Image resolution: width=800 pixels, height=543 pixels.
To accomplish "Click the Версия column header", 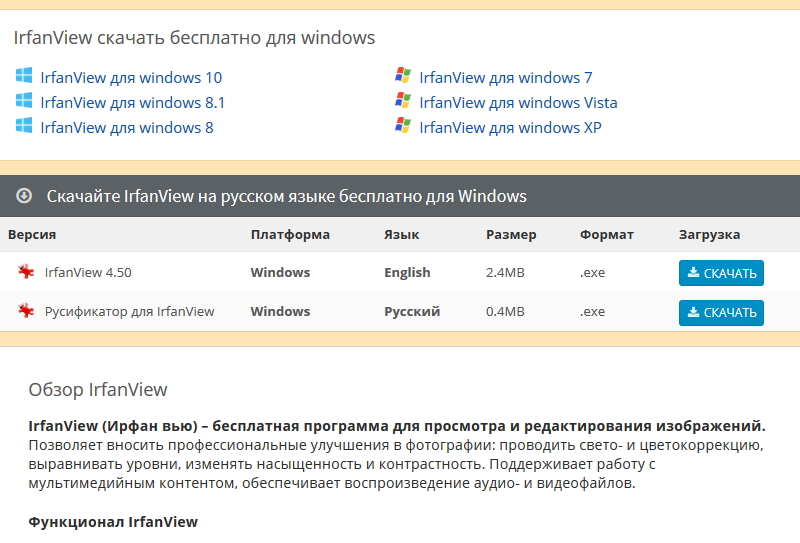I will click(x=32, y=235).
